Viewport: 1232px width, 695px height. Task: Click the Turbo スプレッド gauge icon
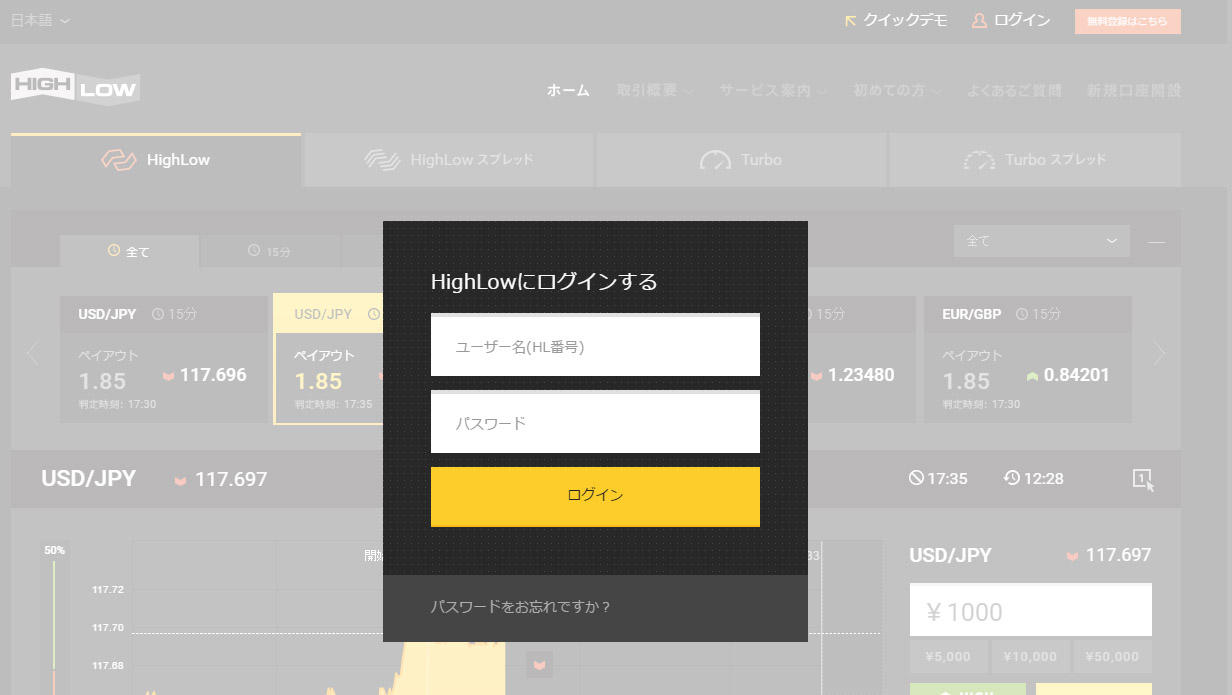click(x=979, y=160)
